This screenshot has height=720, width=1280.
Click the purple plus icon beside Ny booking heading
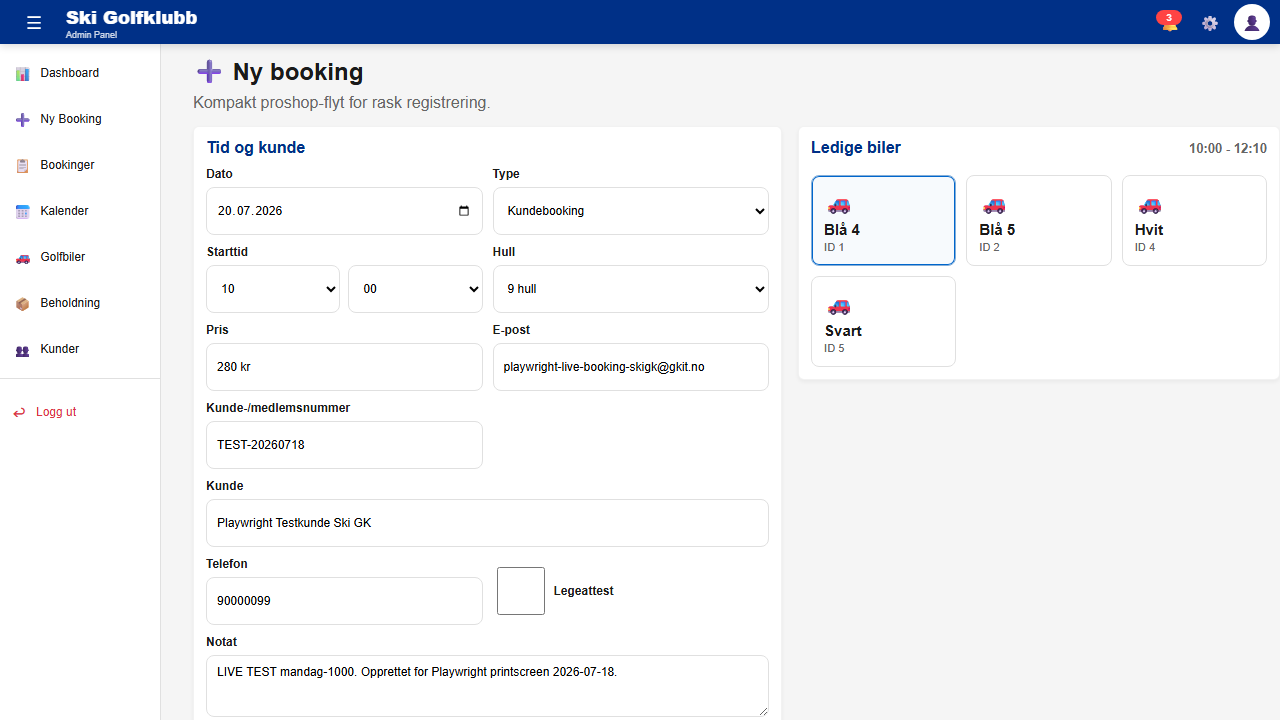(x=209, y=71)
